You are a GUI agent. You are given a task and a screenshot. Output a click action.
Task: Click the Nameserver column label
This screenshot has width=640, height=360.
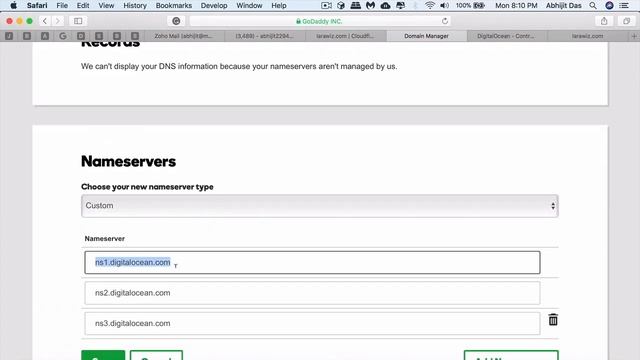click(x=104, y=239)
